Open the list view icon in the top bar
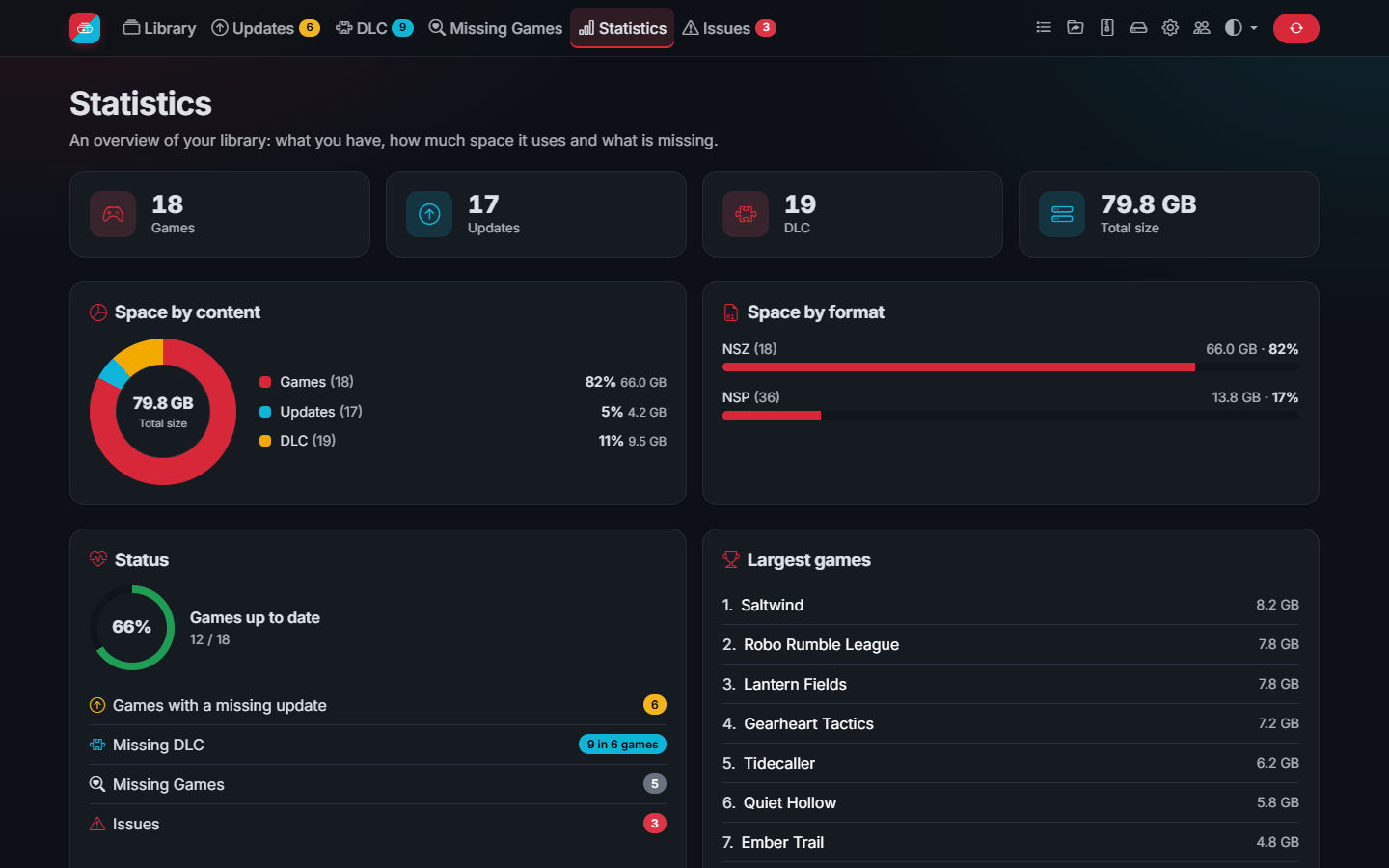 coord(1044,28)
